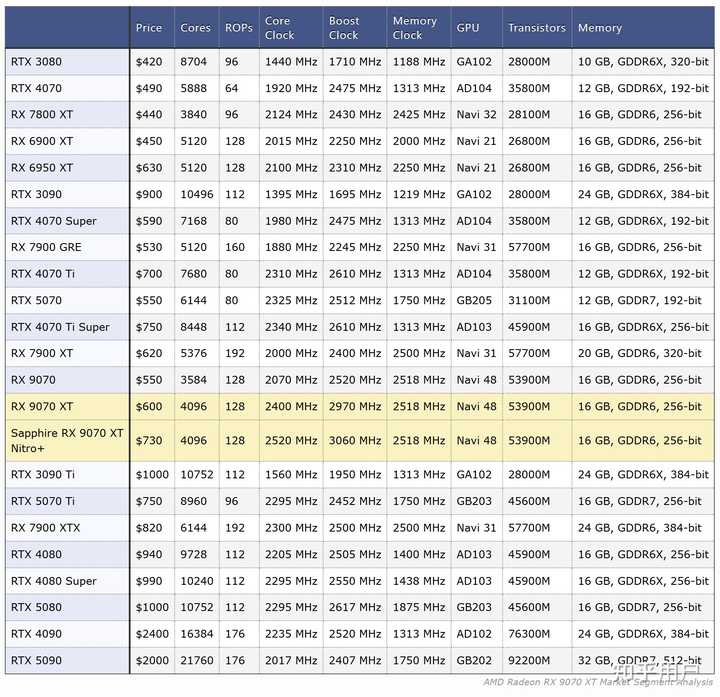Click the GB202 GPU cell
Screen dimensions: 720x697
coord(474,660)
